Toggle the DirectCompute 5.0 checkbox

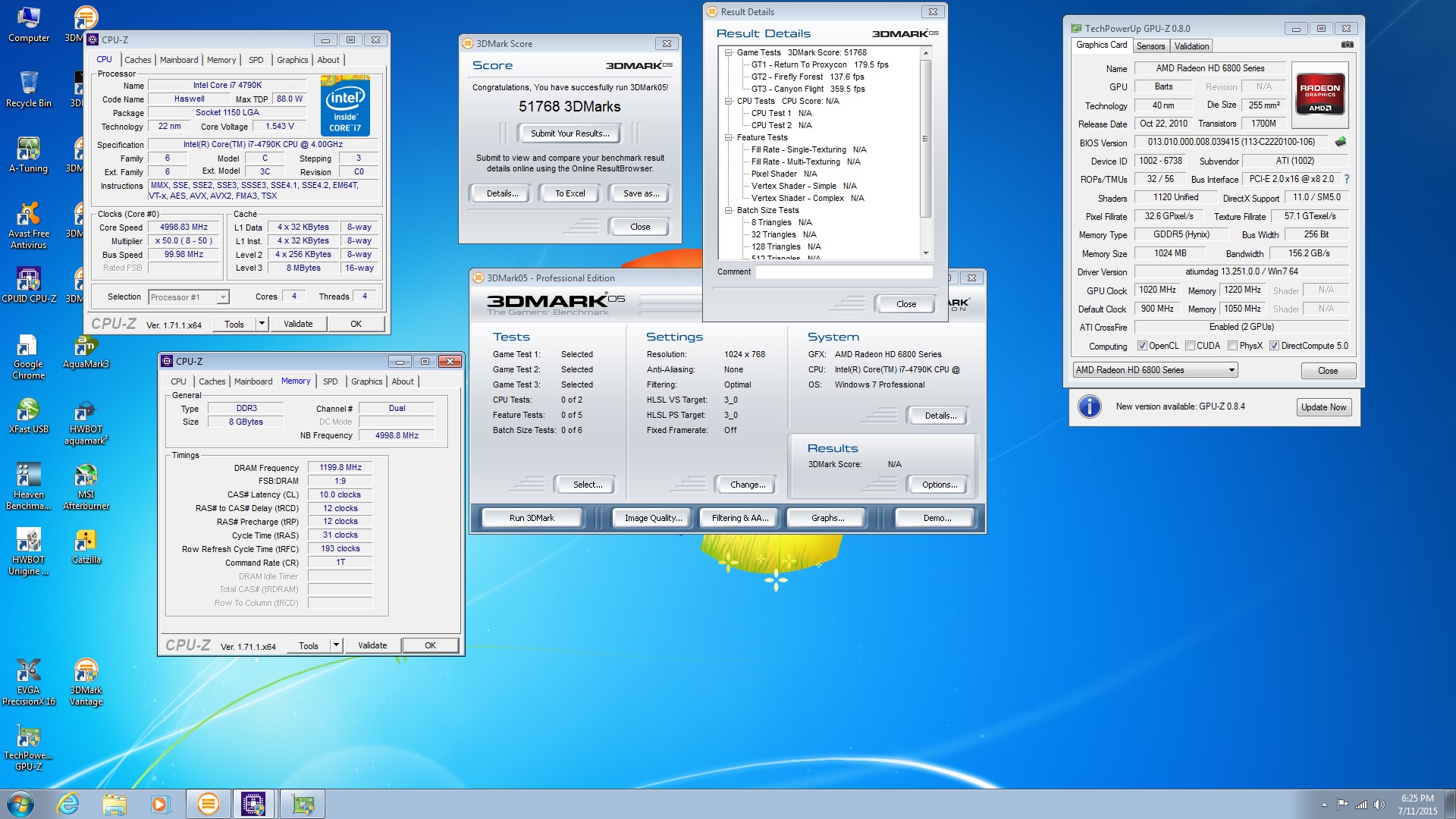(x=1275, y=346)
